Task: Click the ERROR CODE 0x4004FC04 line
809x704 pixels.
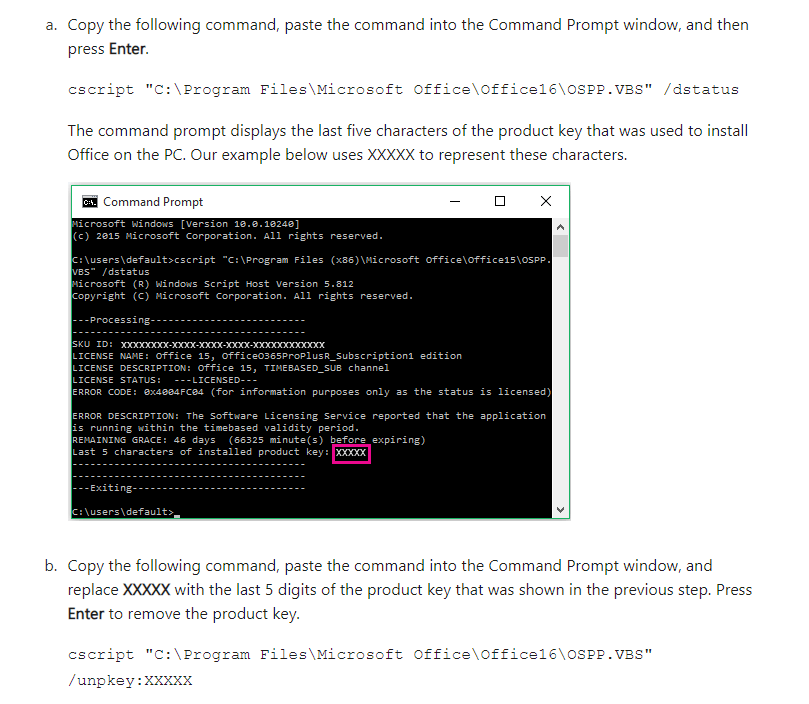Action: pos(312,392)
